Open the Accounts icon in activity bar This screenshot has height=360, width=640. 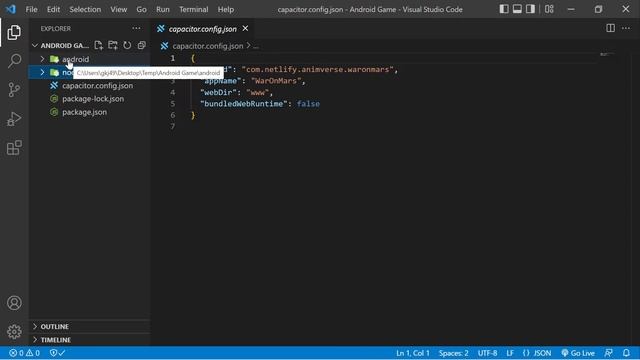[x=14, y=303]
